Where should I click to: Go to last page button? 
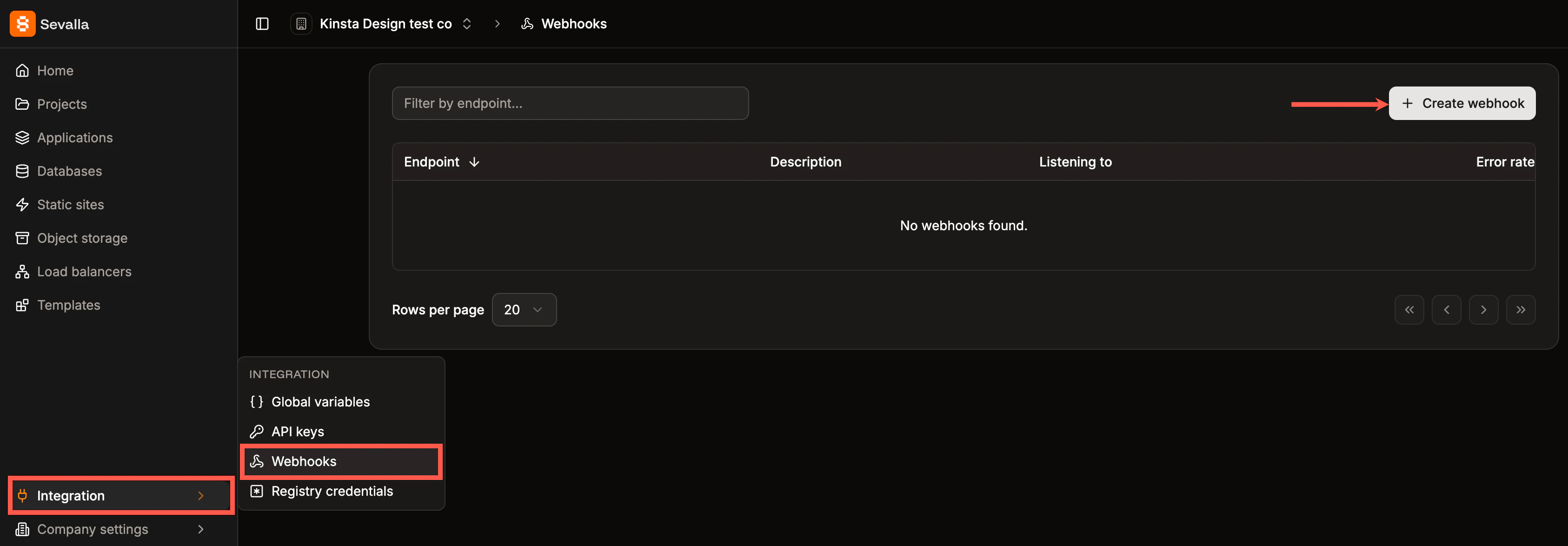coord(1520,310)
